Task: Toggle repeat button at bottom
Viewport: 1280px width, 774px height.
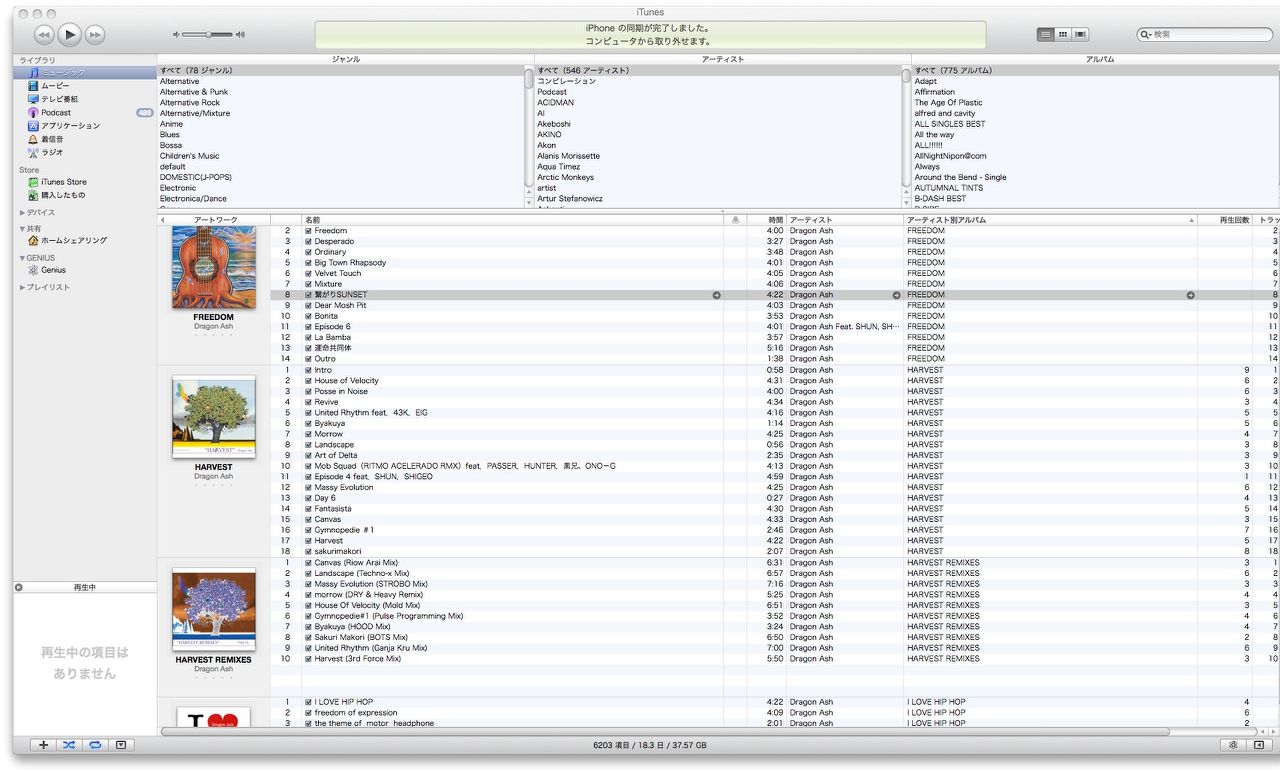Action: pos(95,745)
